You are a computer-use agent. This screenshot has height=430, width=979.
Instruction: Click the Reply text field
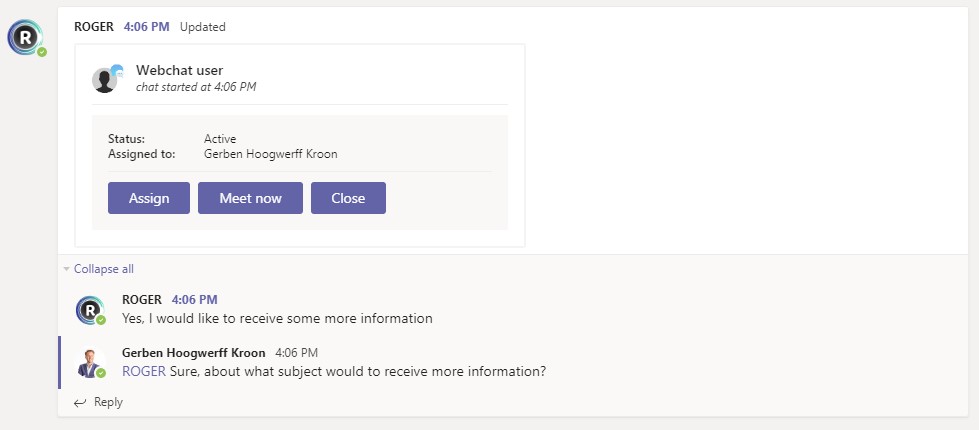coord(300,402)
